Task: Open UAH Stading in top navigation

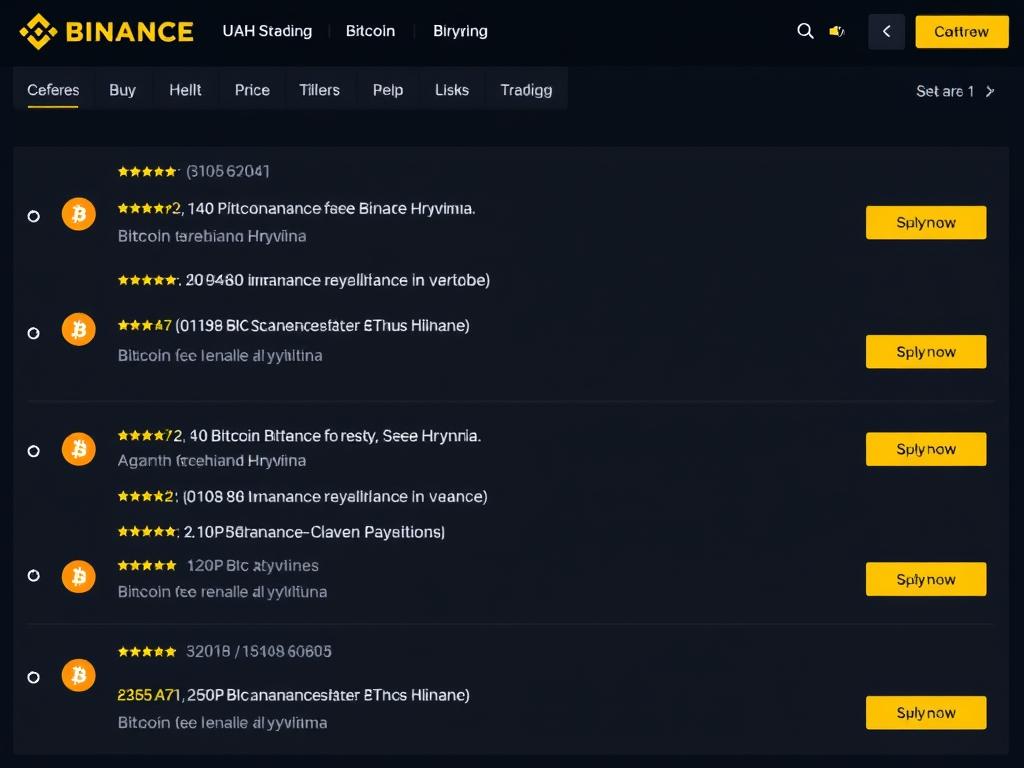Action: click(x=267, y=31)
